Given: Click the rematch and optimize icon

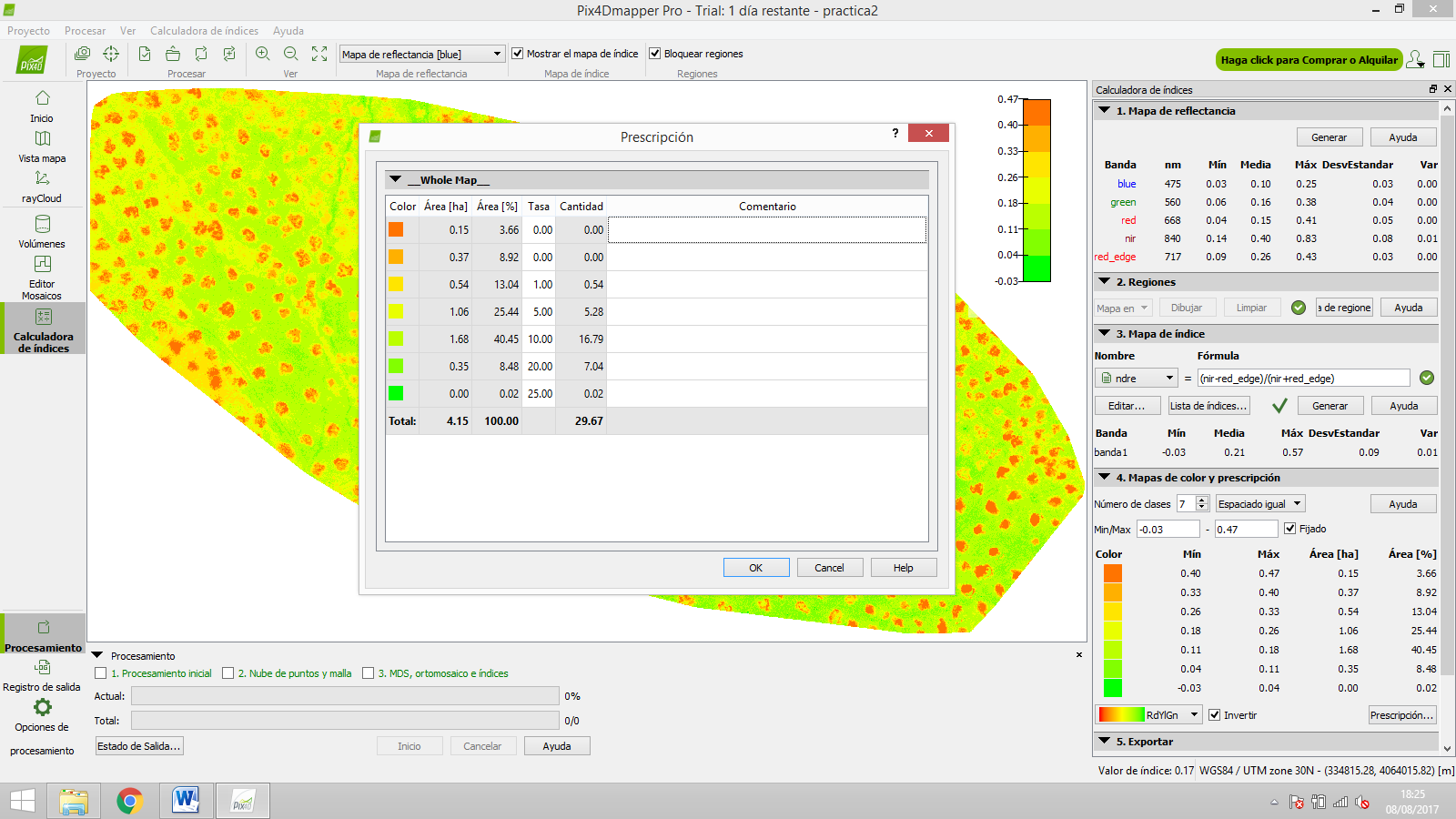Looking at the screenshot, I should (x=229, y=54).
